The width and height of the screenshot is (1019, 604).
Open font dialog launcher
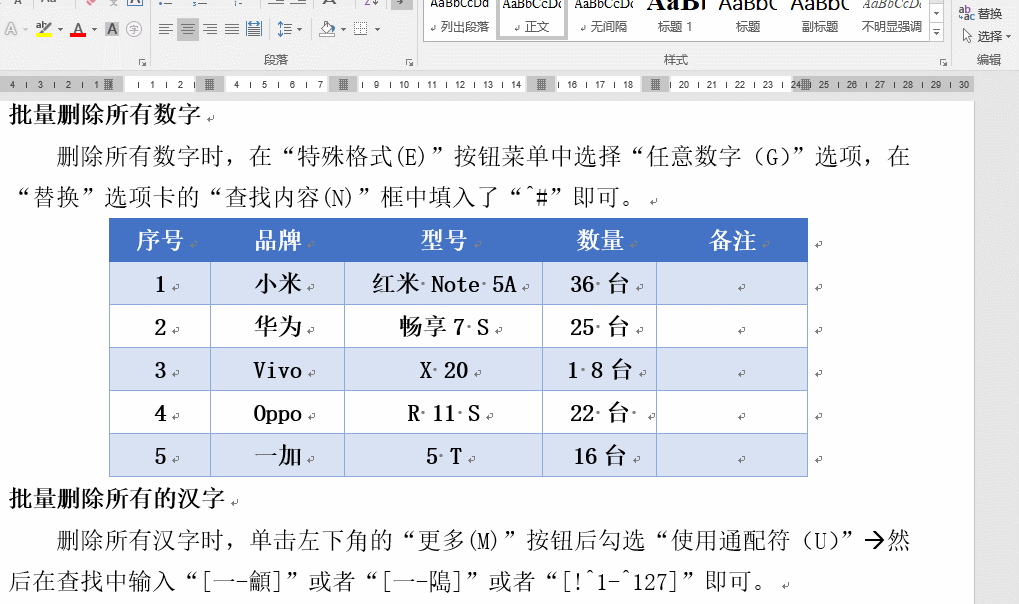pos(142,62)
